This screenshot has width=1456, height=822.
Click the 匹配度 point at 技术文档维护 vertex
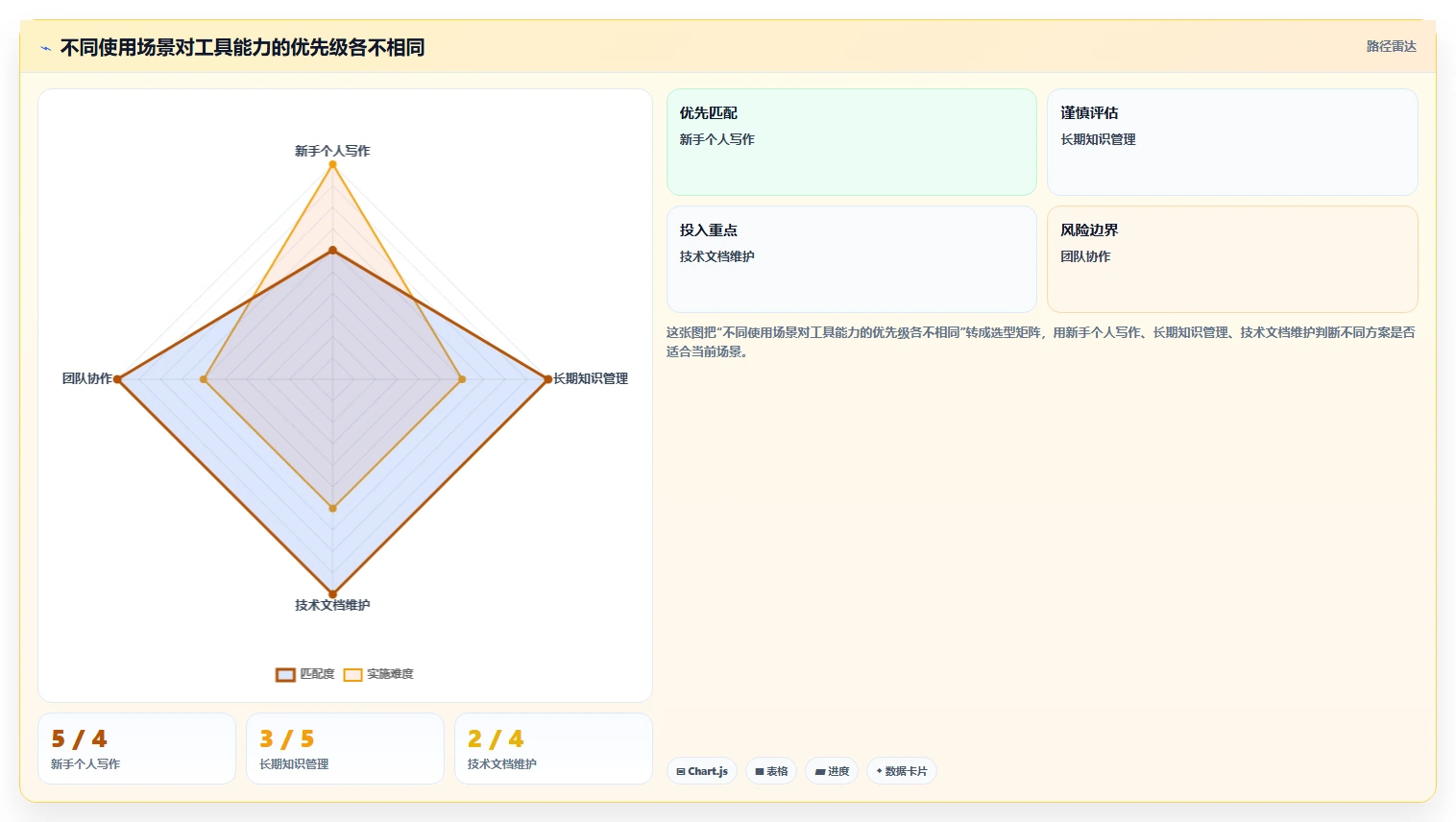coord(333,593)
